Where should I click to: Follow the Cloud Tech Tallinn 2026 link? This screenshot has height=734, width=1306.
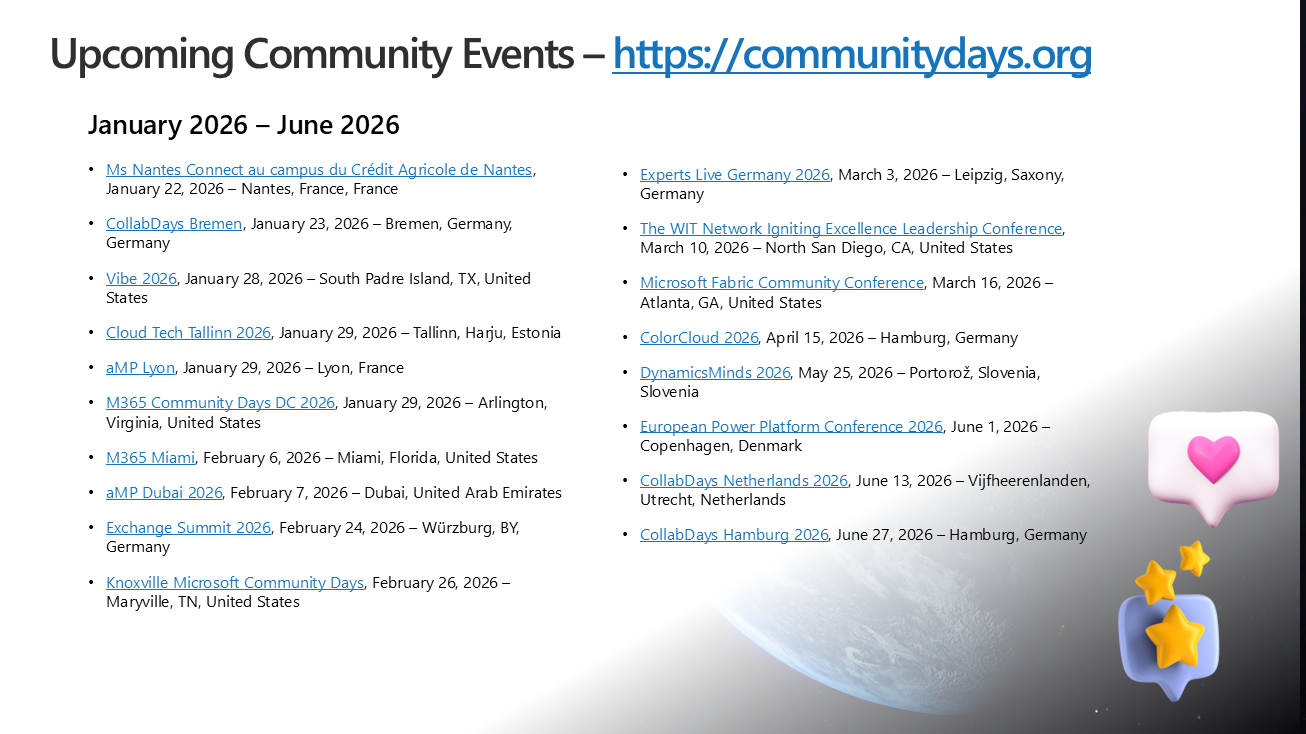[188, 333]
